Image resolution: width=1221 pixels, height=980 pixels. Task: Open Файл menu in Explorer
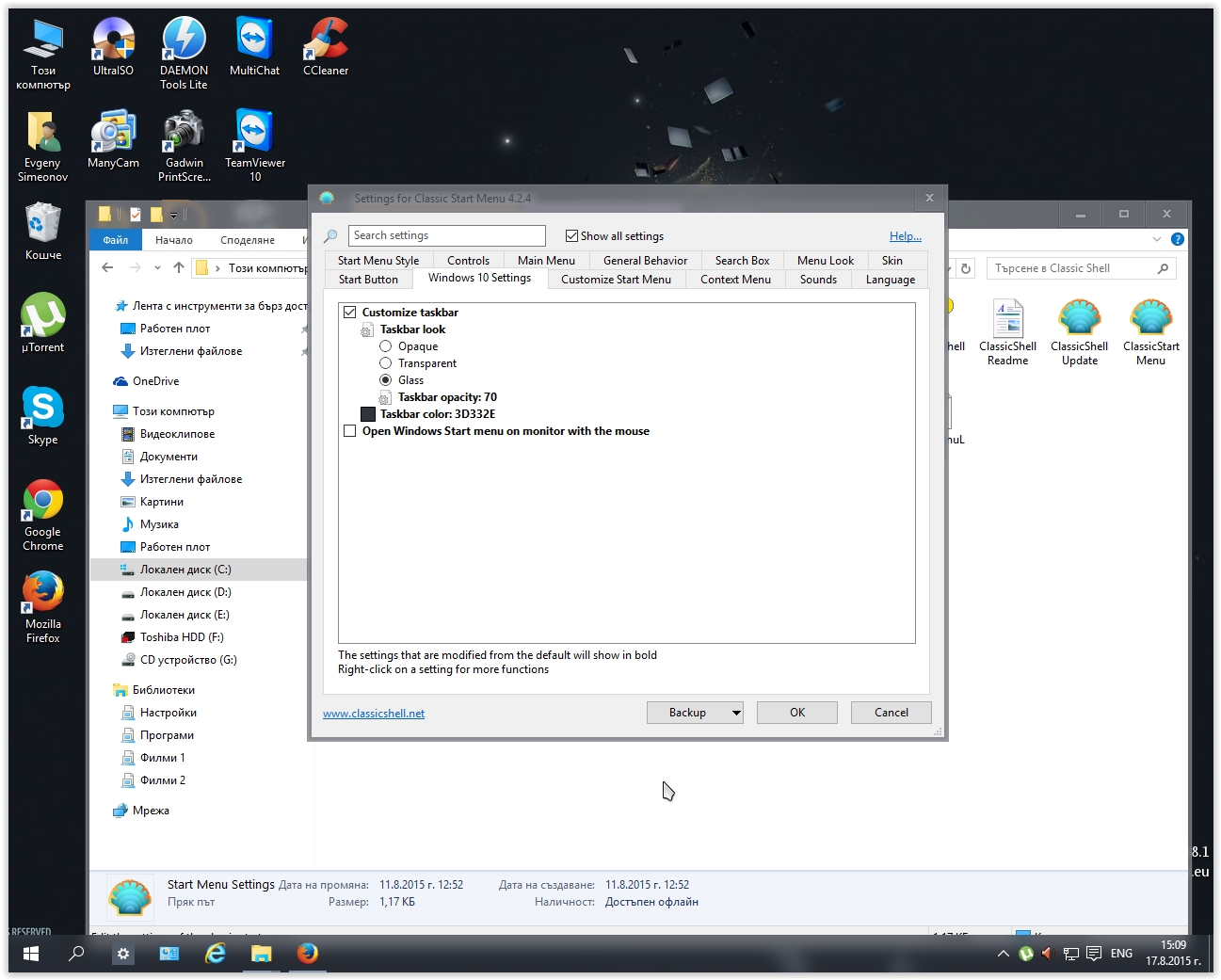pos(116,240)
